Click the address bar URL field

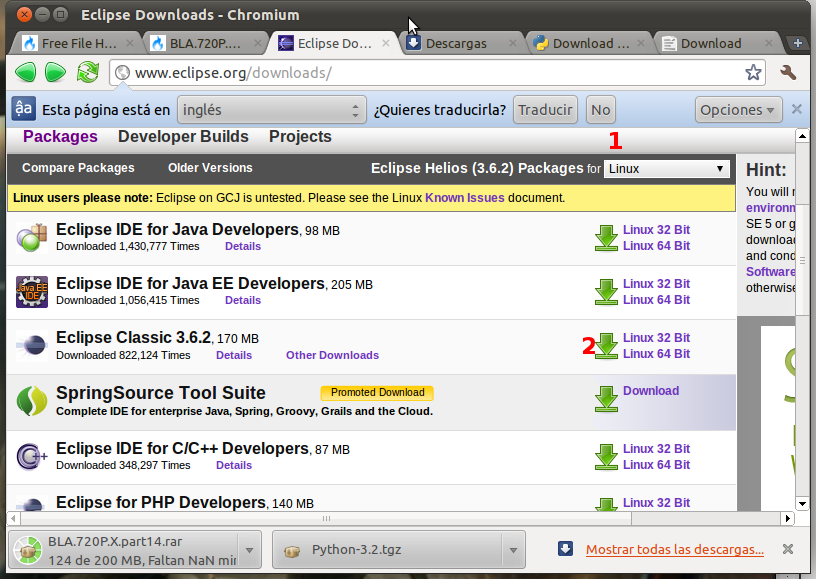click(437, 73)
